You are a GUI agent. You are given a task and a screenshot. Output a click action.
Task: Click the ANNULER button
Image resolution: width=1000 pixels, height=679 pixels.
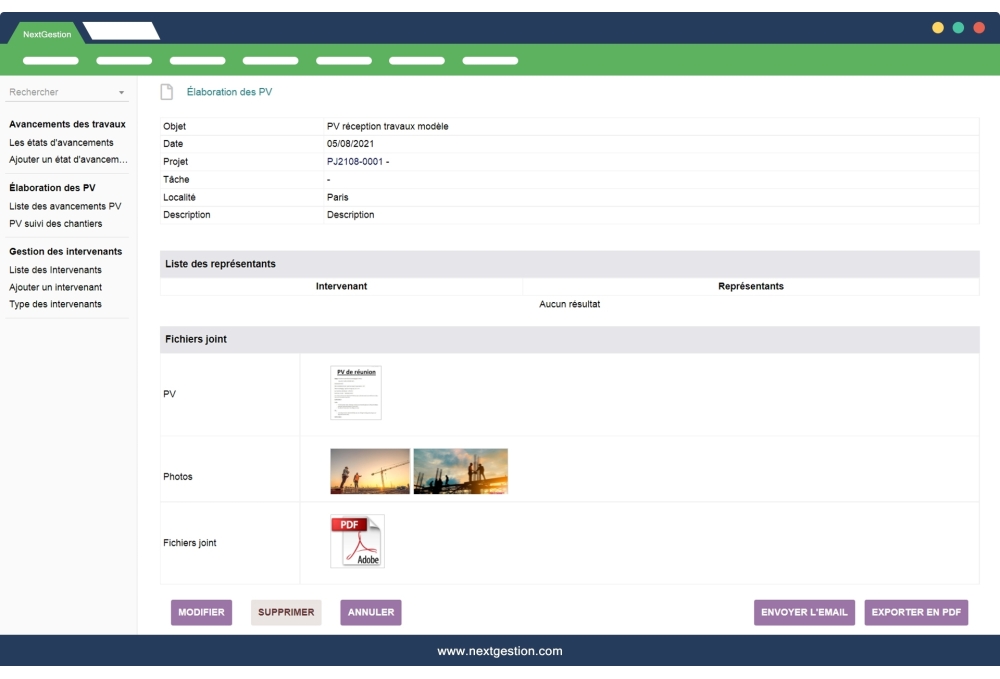tap(371, 613)
